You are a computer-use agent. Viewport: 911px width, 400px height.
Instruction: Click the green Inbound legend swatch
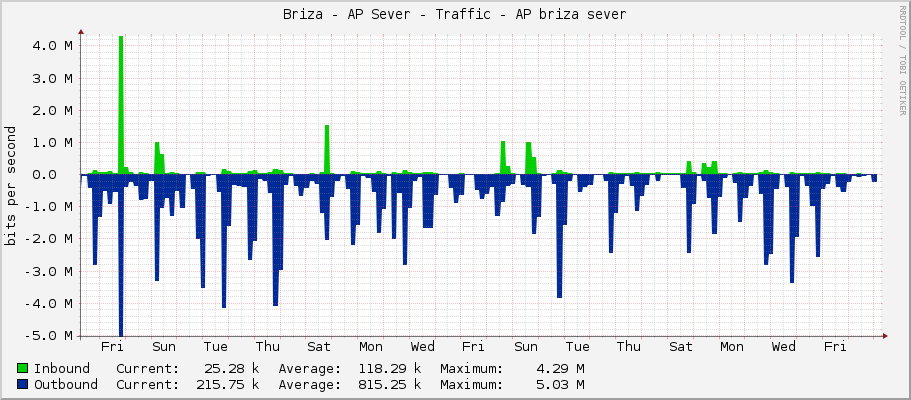(x=23, y=369)
